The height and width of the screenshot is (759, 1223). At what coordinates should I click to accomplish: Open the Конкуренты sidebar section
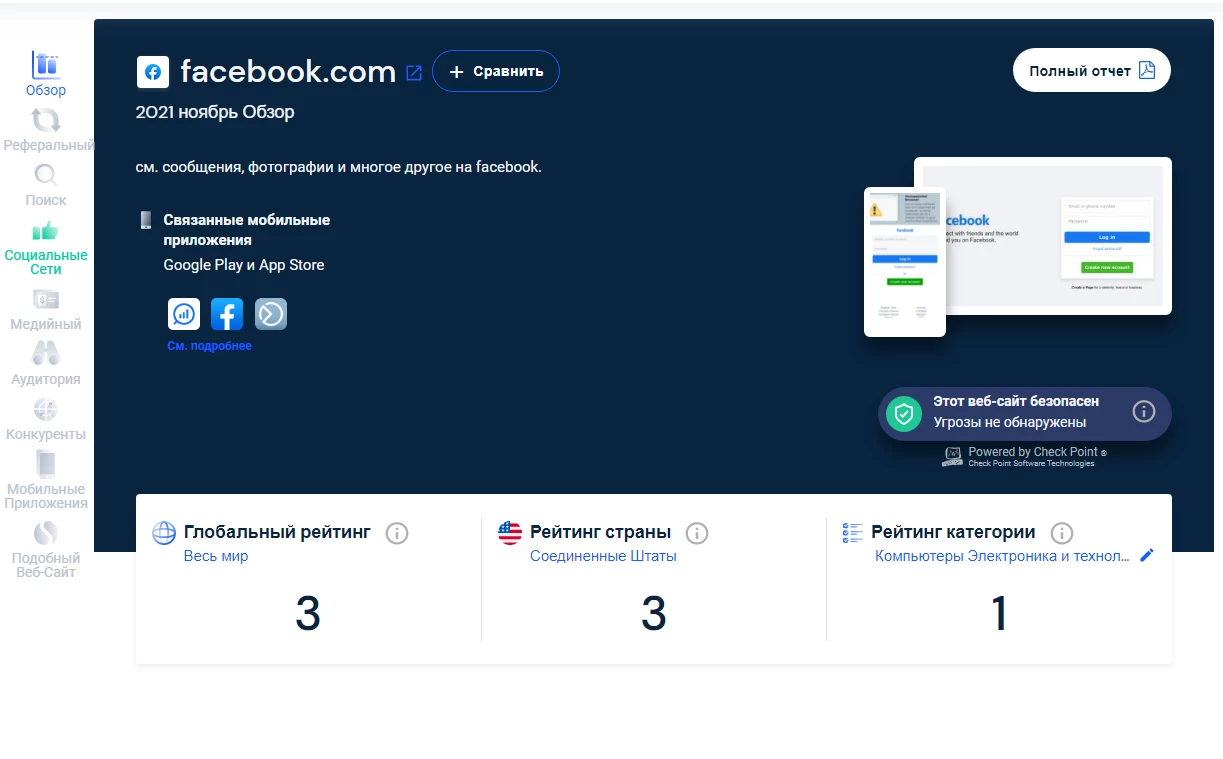point(46,419)
